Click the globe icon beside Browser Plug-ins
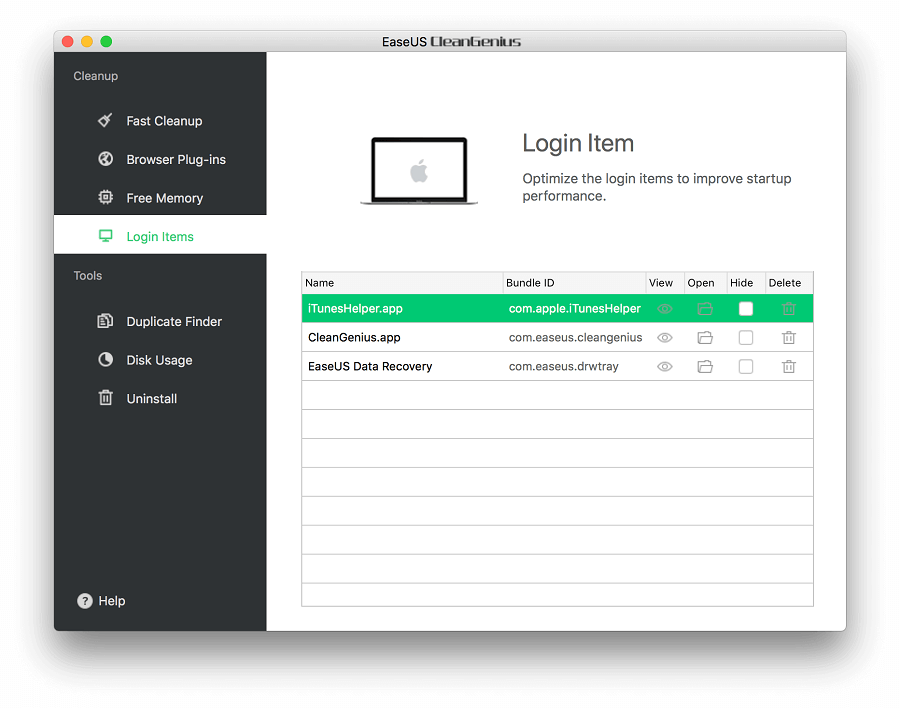 tap(105, 159)
